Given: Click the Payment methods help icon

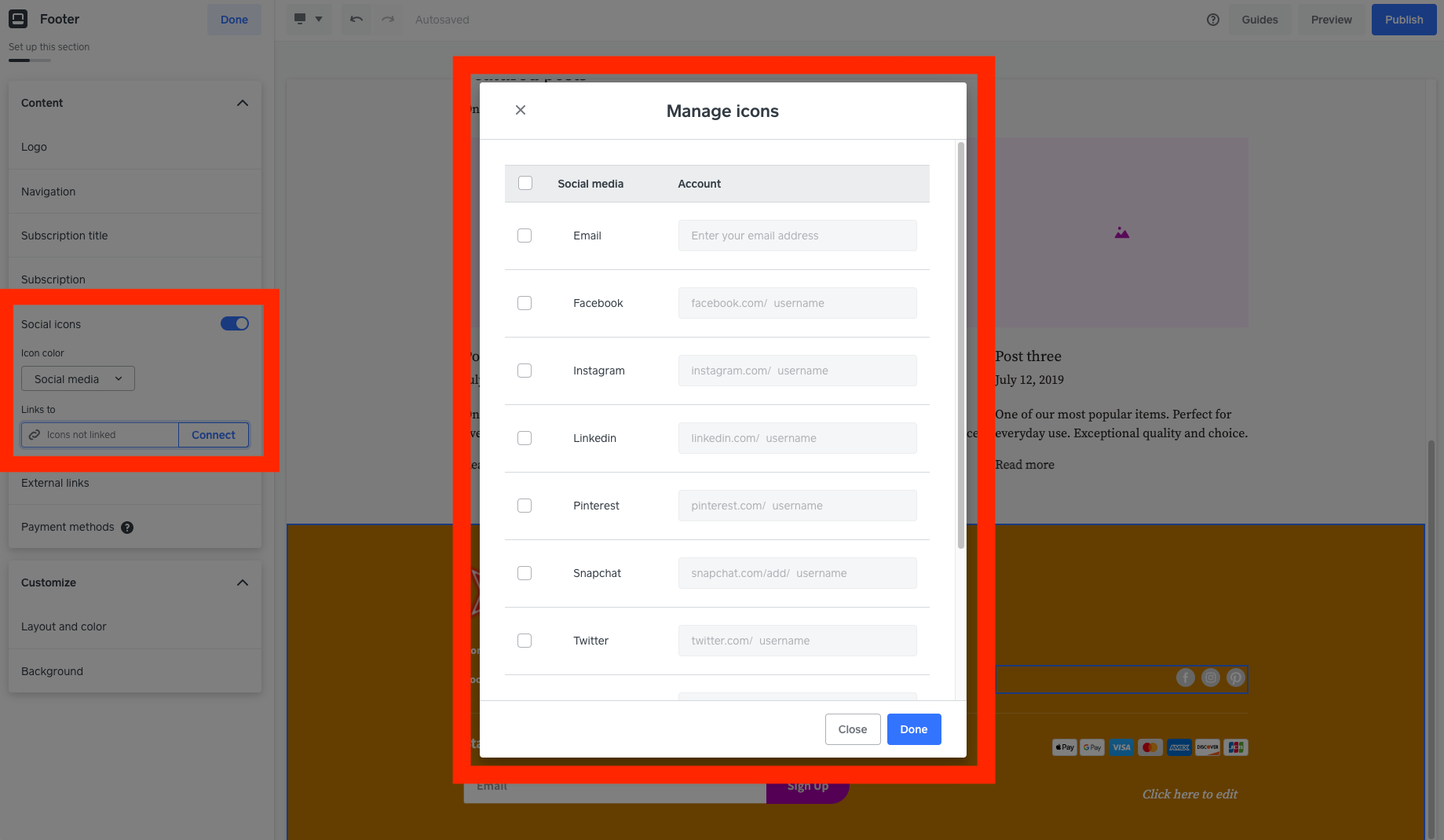Looking at the screenshot, I should coord(127,528).
